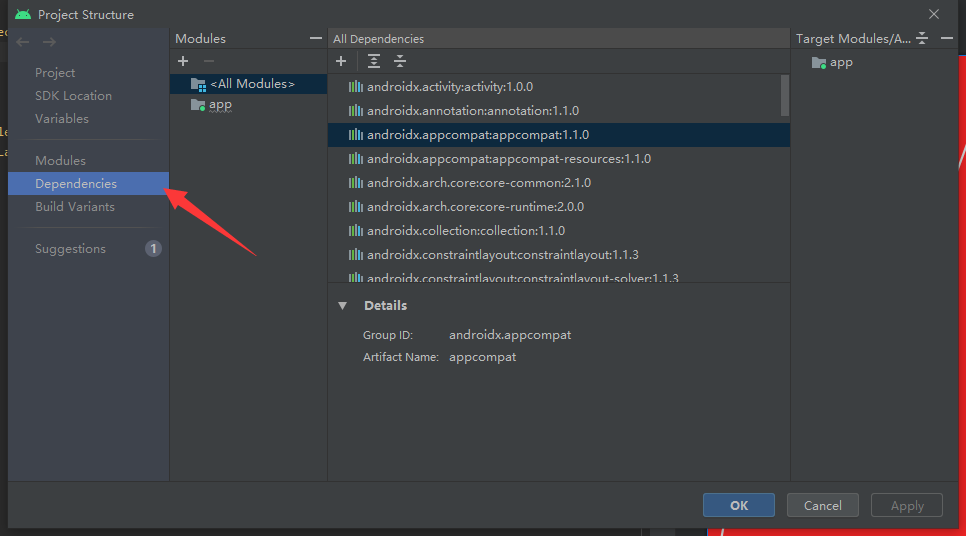Click the Android logo in title bar
The width and height of the screenshot is (966, 536).
coord(23,14)
